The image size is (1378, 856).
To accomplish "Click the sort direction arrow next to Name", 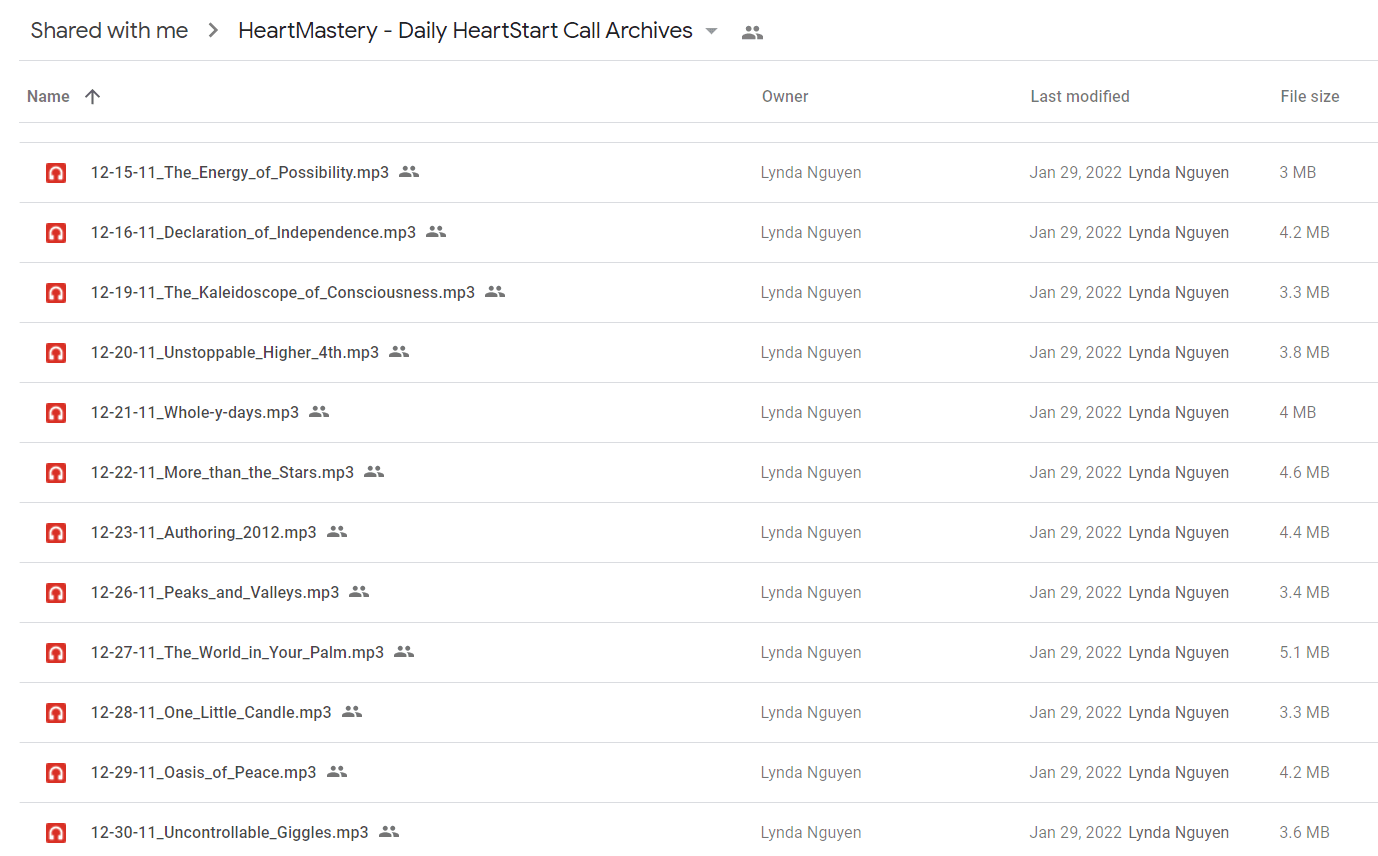I will pos(92,97).
